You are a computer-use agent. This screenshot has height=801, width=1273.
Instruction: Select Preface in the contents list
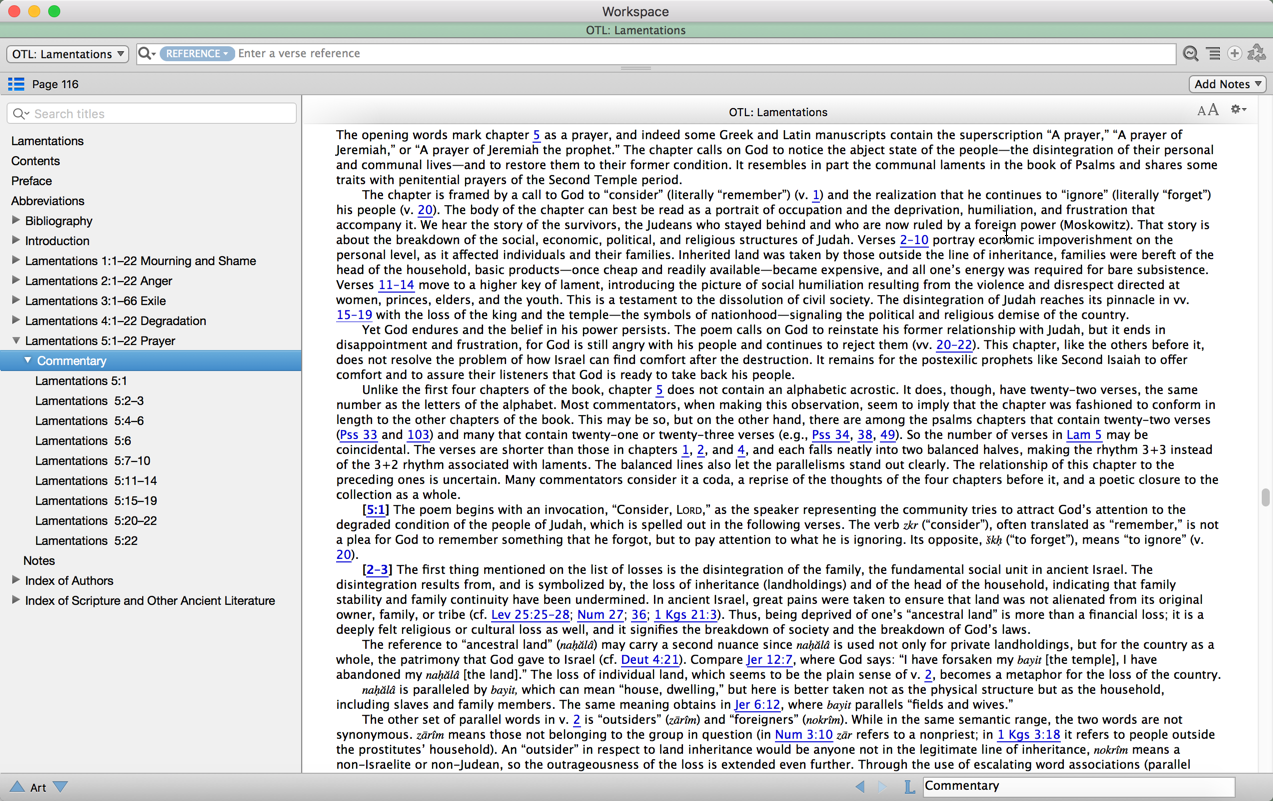(31, 181)
